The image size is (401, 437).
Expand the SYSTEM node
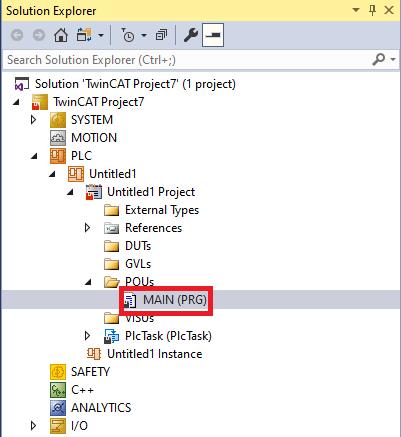(33, 120)
